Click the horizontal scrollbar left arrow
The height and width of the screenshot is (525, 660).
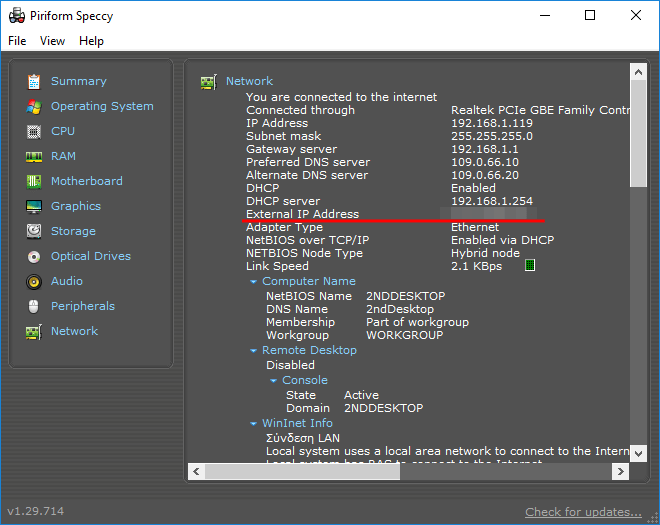point(196,471)
